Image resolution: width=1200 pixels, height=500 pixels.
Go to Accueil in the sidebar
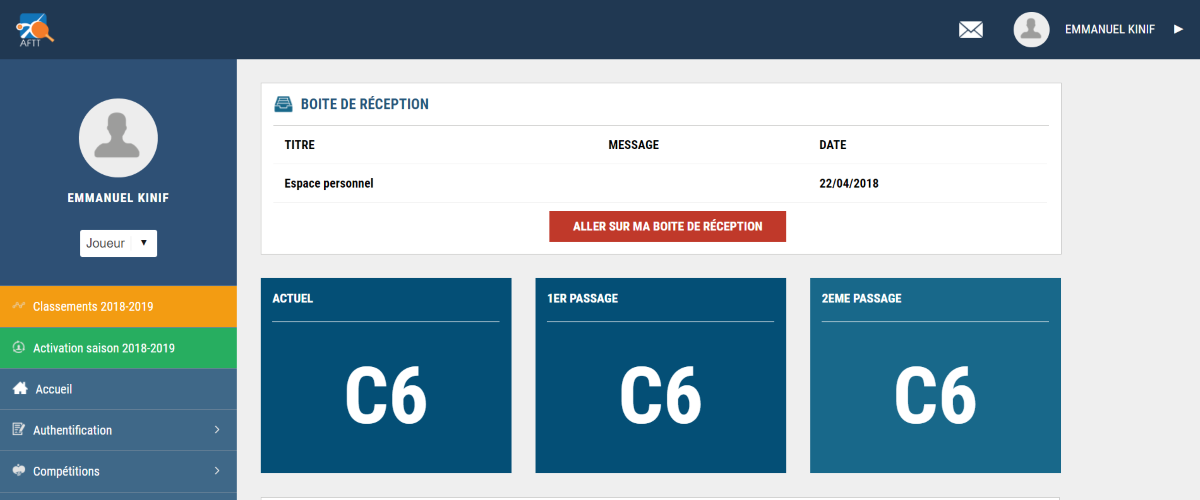point(54,389)
